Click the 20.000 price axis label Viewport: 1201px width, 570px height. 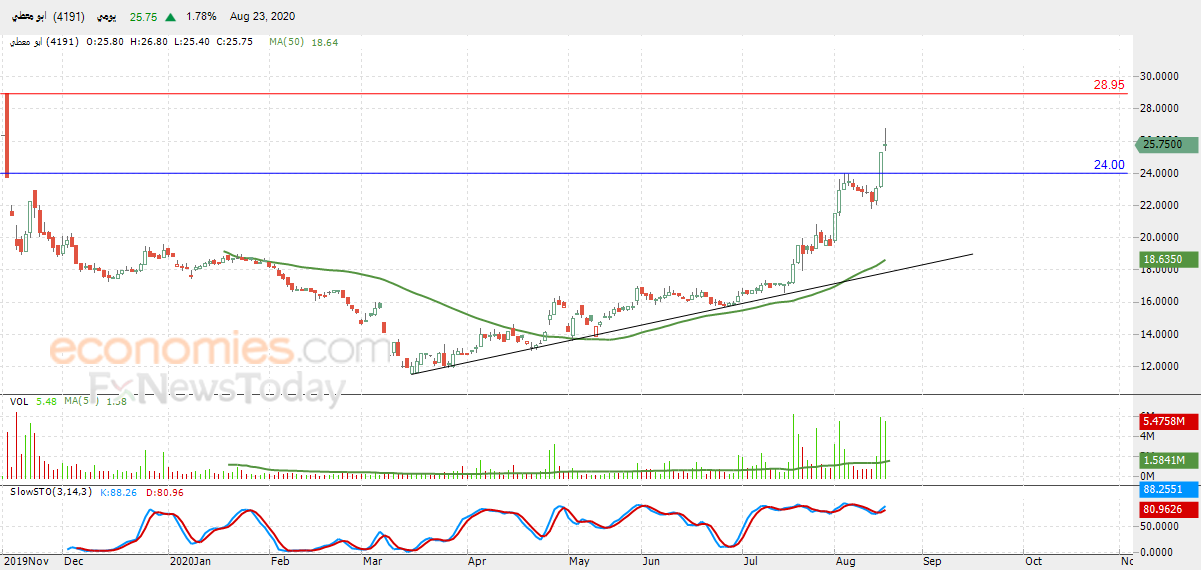(1160, 237)
